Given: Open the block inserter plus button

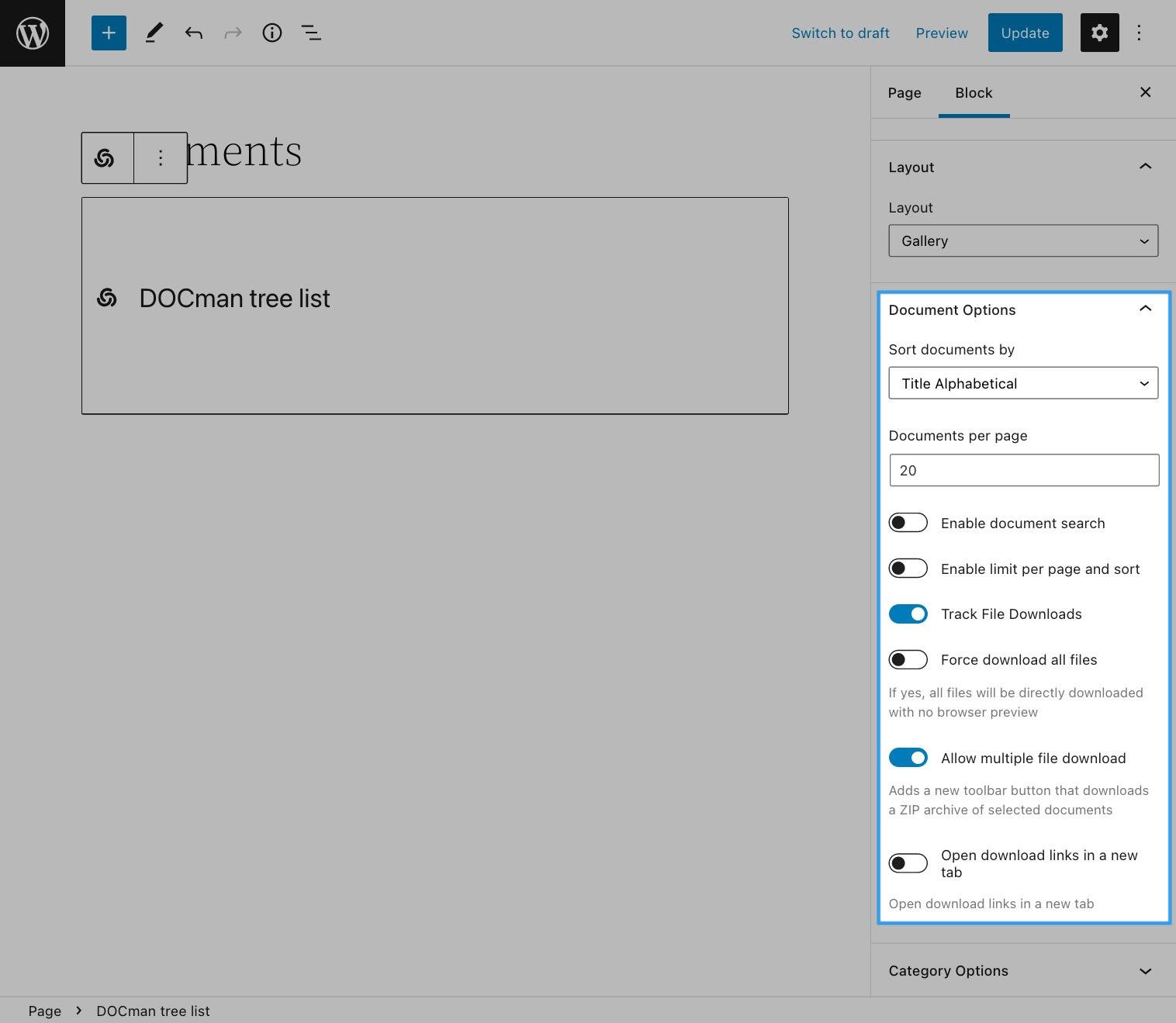Looking at the screenshot, I should point(109,33).
